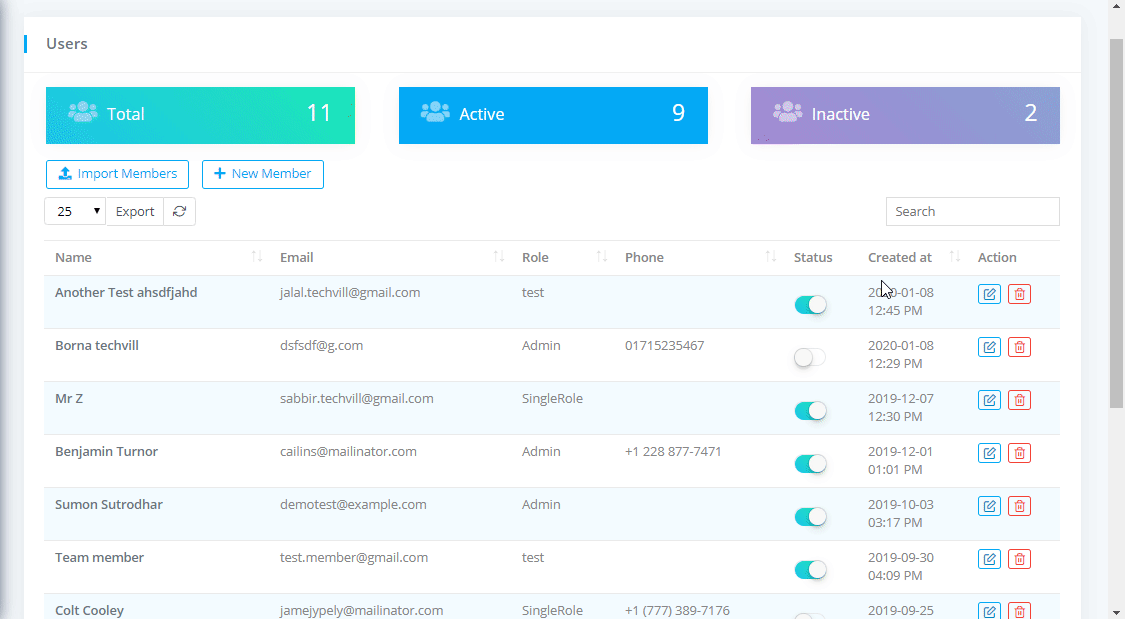Screen dimensions: 1125x619
Task: Click the vertical page scrollbar
Action: pos(1117,220)
